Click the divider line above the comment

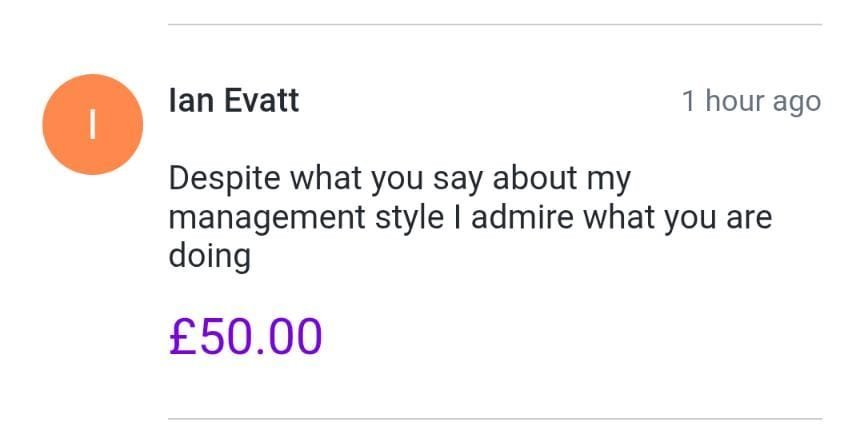494,24
